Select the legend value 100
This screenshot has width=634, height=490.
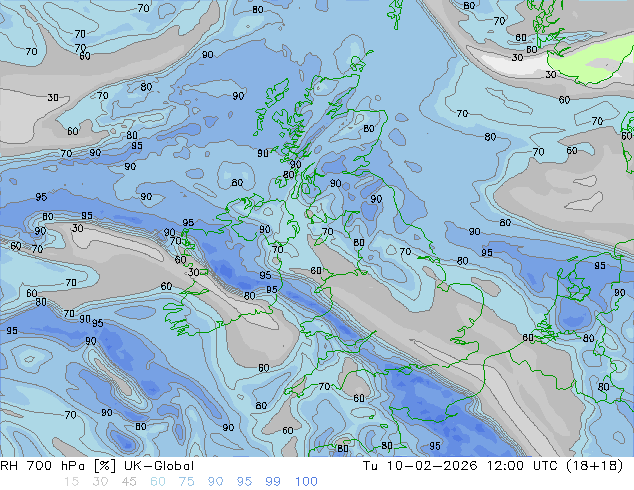click(306, 482)
